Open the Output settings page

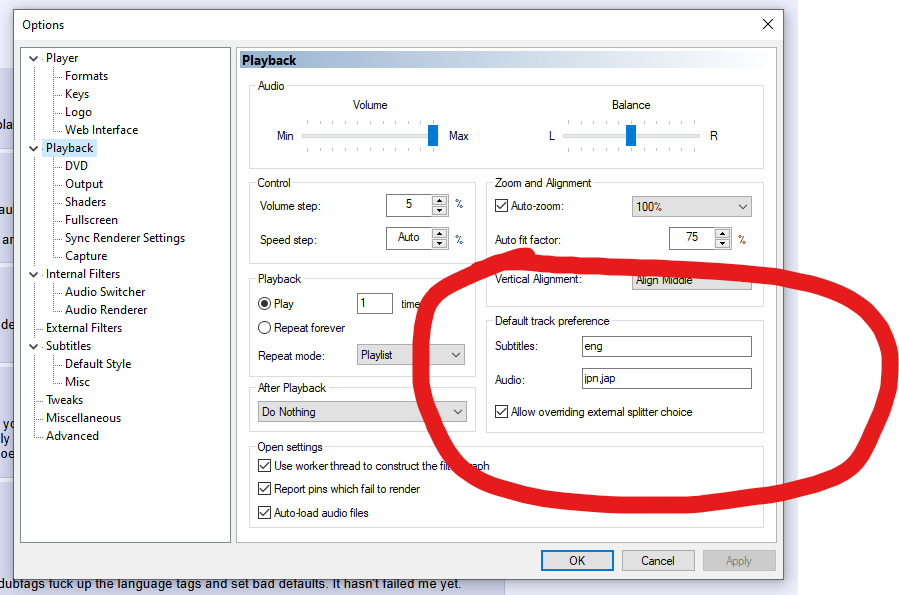coord(84,184)
